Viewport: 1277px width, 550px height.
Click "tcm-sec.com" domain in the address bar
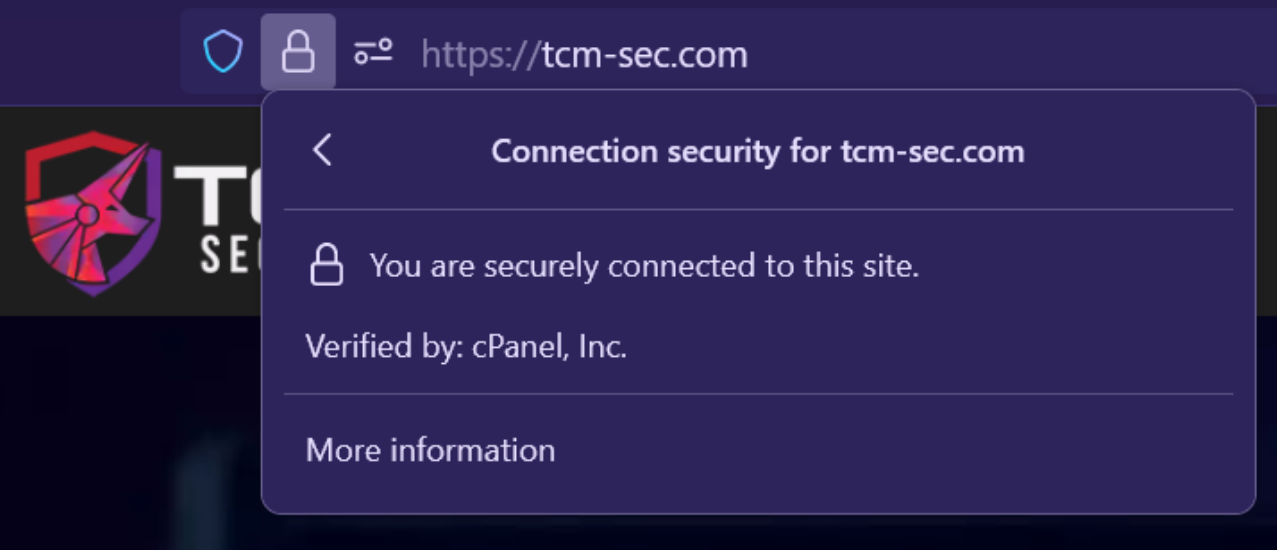[644, 53]
